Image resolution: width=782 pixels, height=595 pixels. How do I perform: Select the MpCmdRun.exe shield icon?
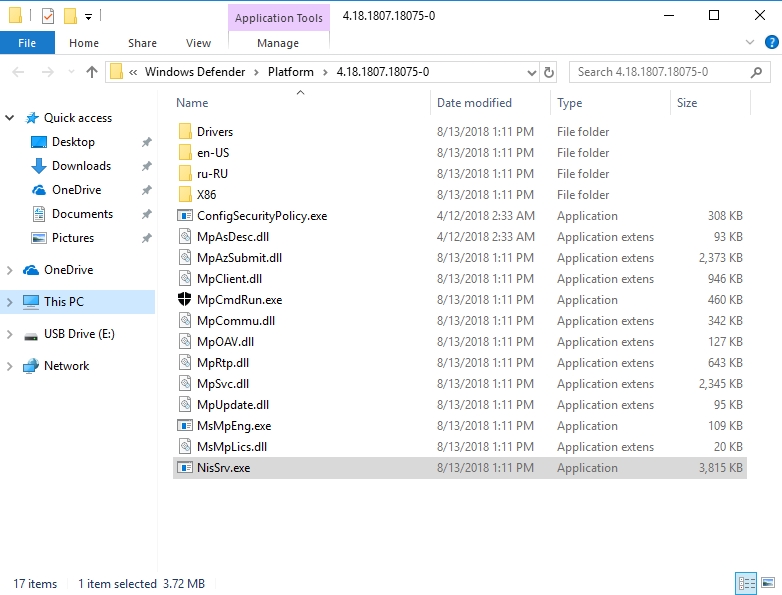(185, 299)
